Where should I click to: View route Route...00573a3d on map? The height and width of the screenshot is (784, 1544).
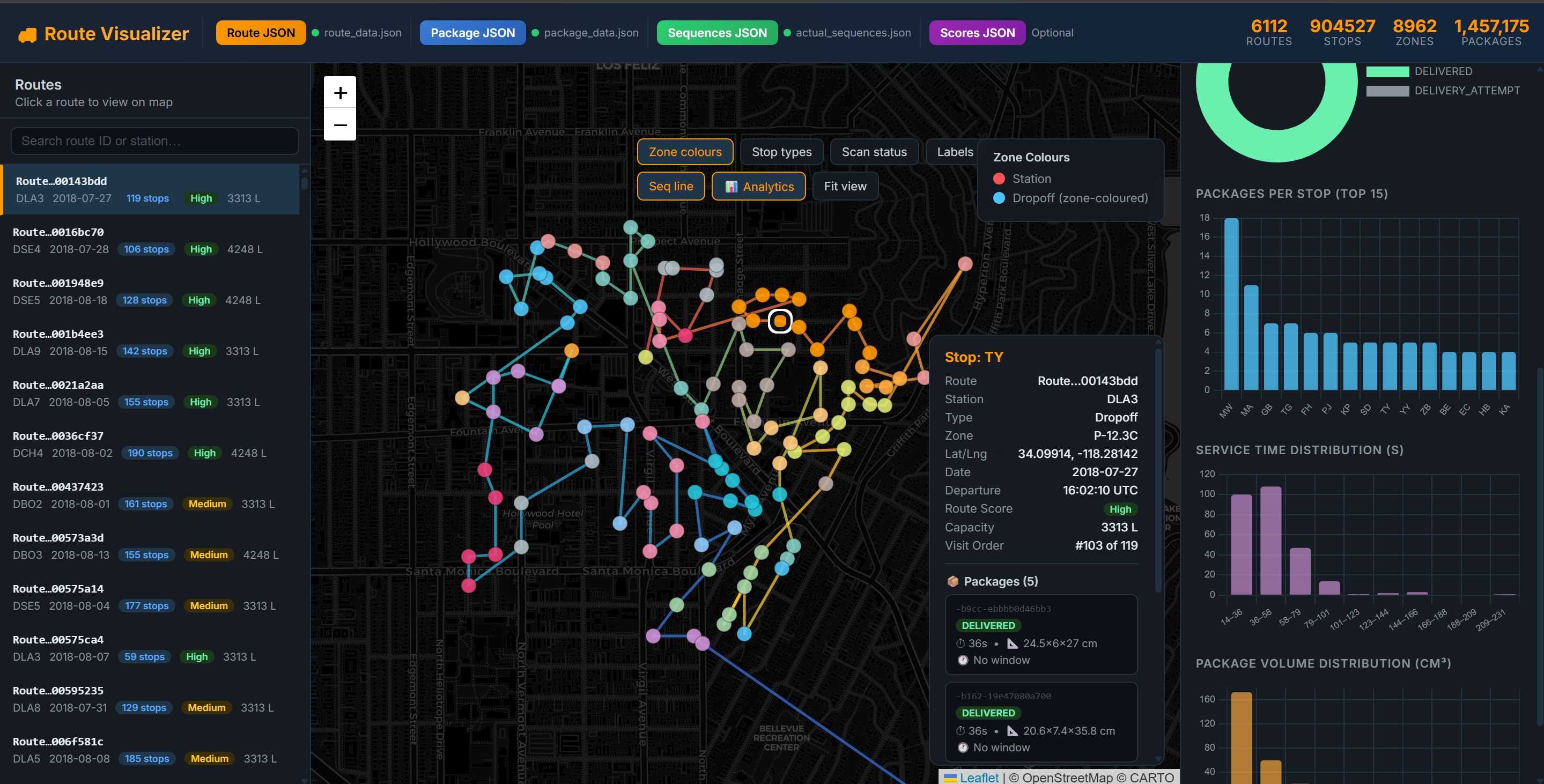click(x=151, y=546)
